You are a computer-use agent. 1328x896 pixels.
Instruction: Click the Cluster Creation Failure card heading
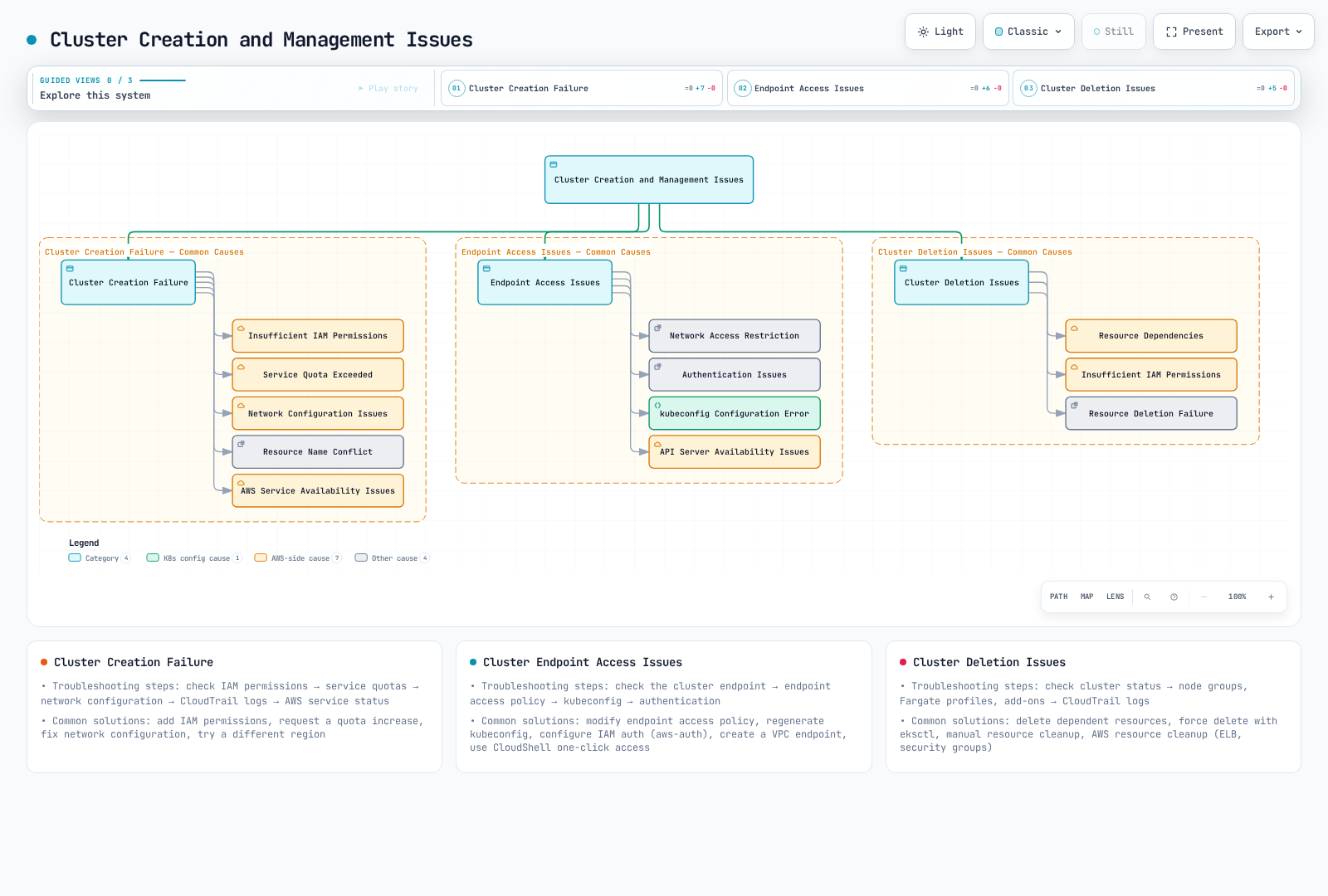tap(134, 662)
